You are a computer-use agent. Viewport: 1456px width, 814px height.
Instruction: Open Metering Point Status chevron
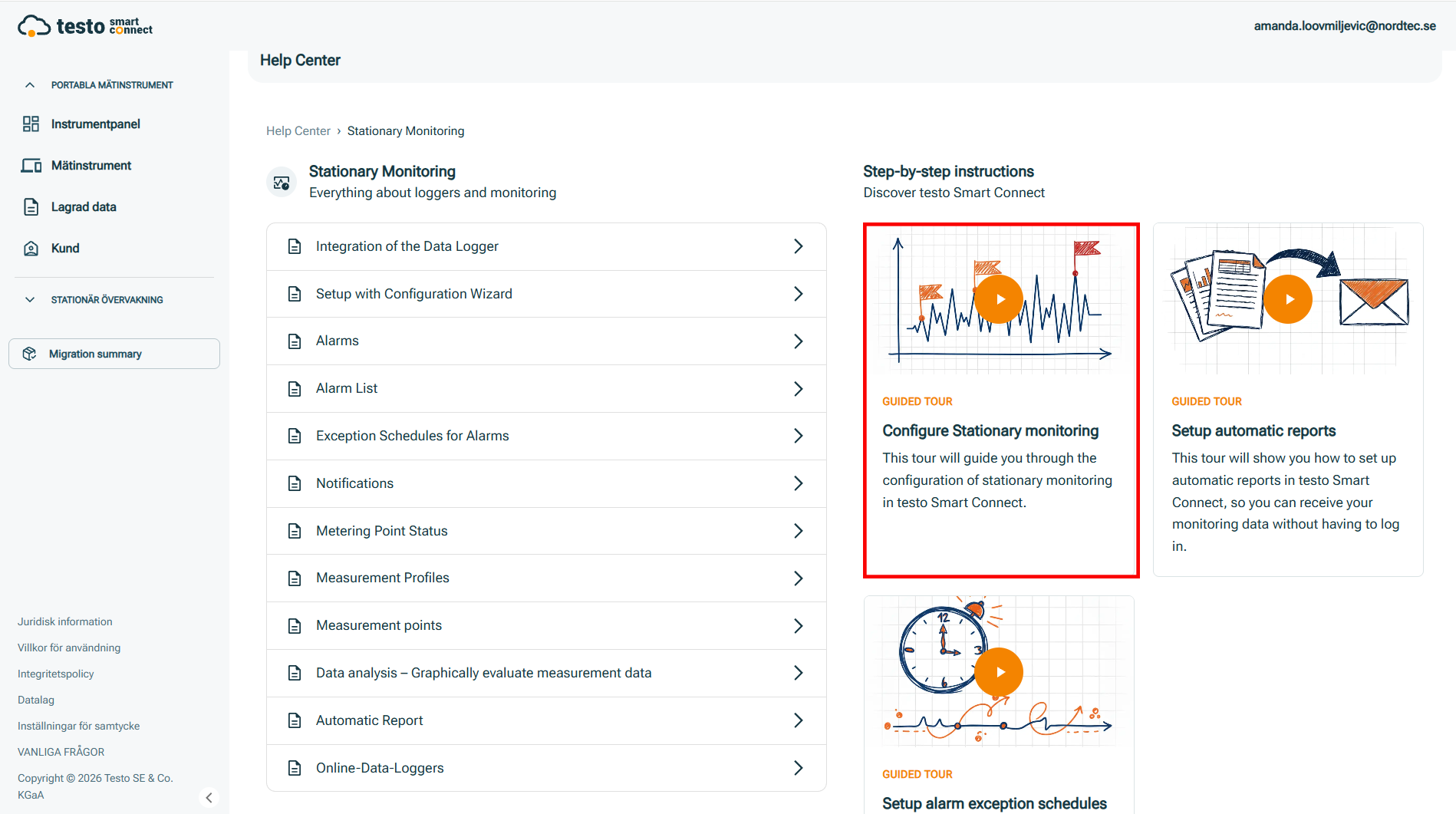[798, 531]
